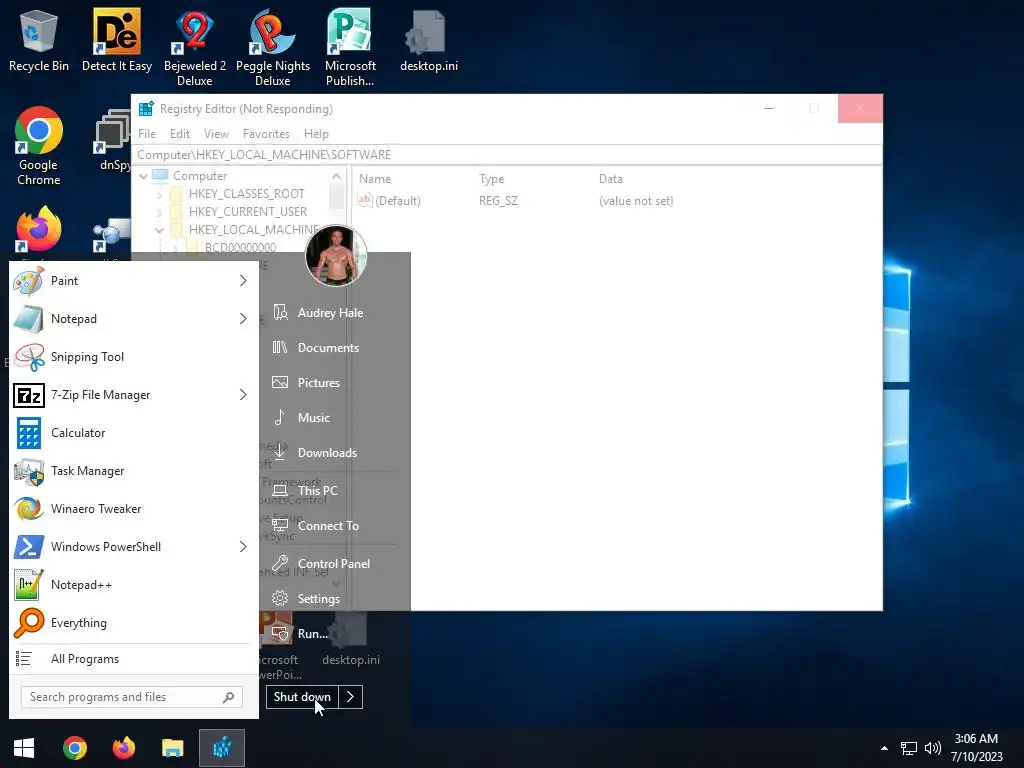The height and width of the screenshot is (768, 1024).
Task: Select the (Default) registry value
Action: pos(389,201)
